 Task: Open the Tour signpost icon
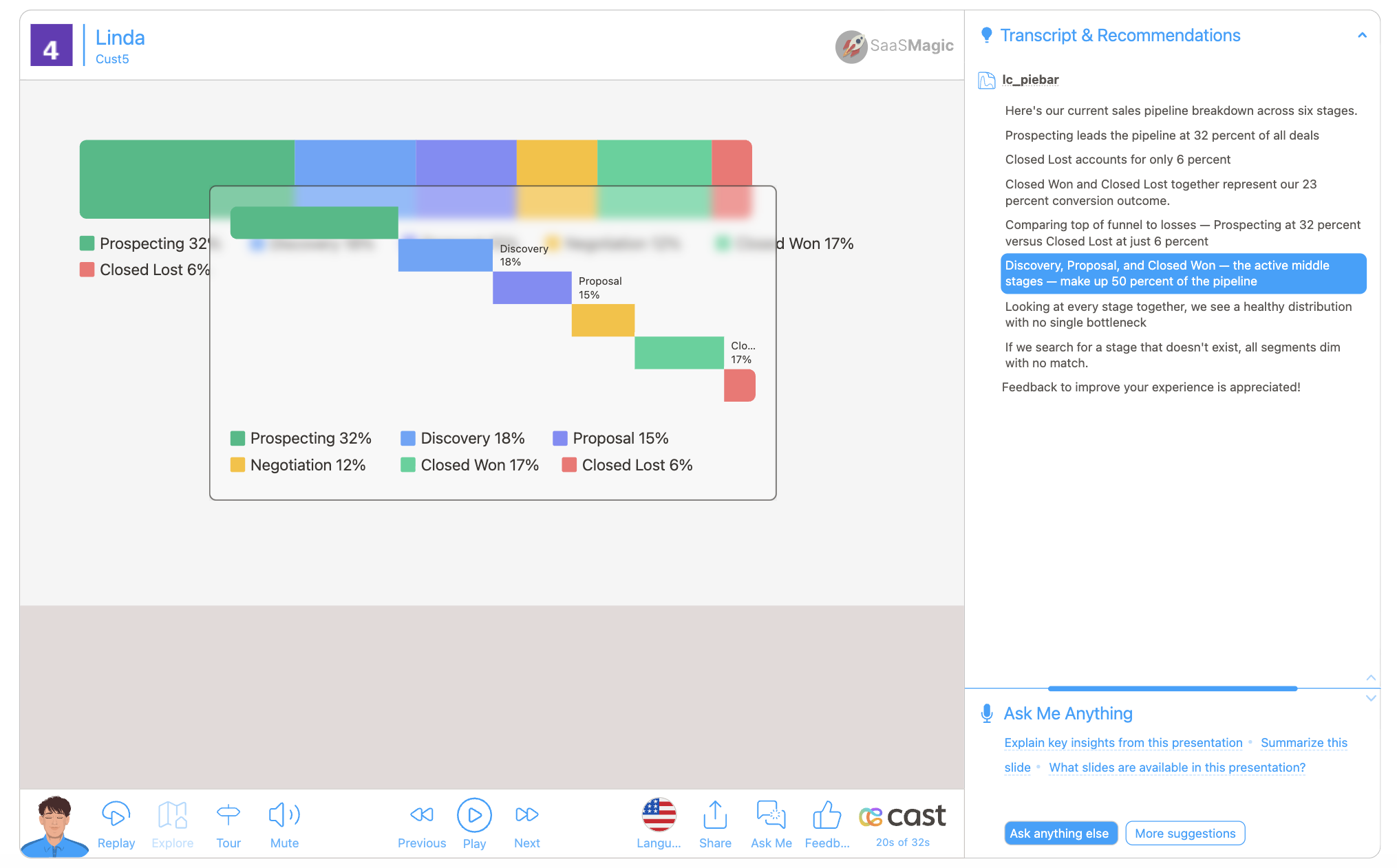point(228,815)
